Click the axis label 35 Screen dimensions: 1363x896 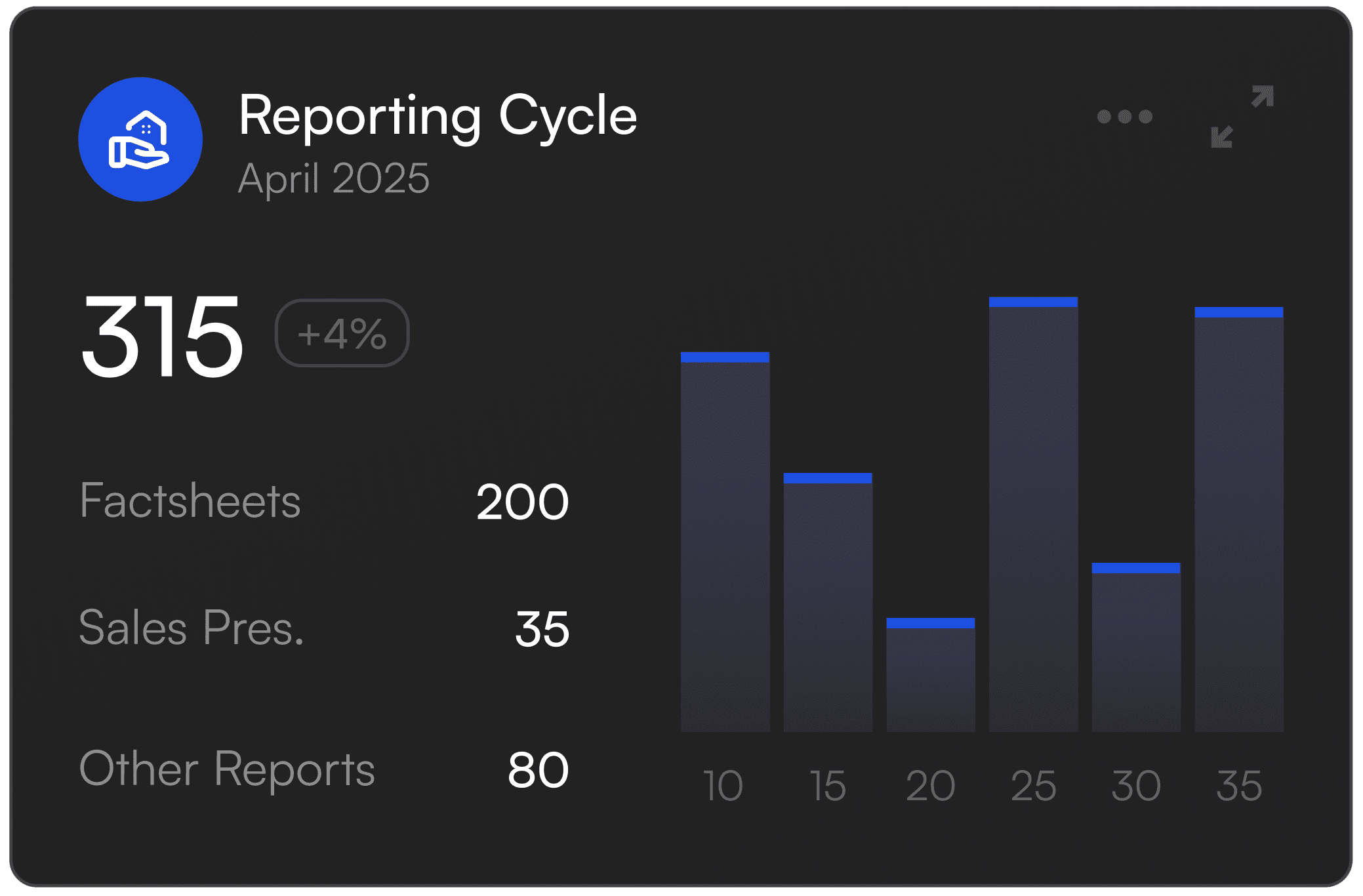point(1239,784)
